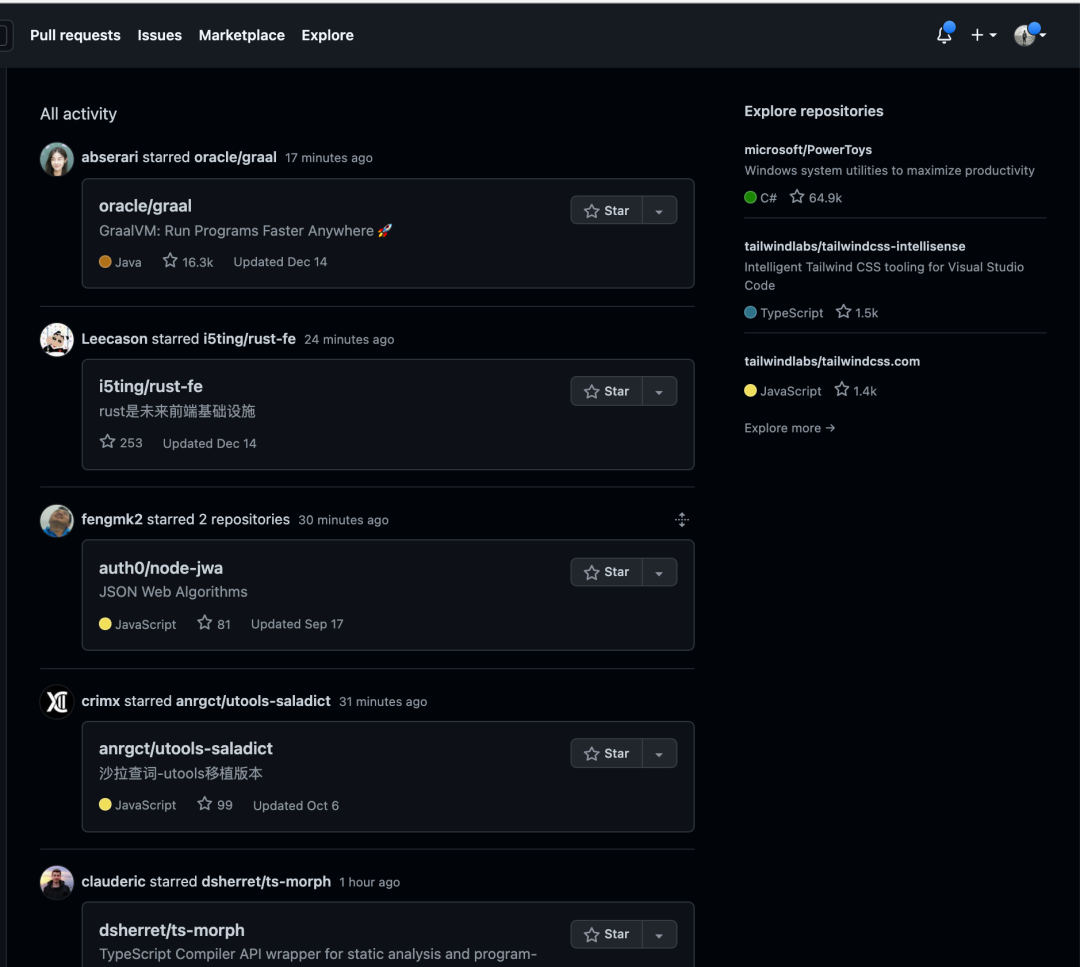
Task: Open crimx user link
Action: pyautogui.click(x=101, y=701)
